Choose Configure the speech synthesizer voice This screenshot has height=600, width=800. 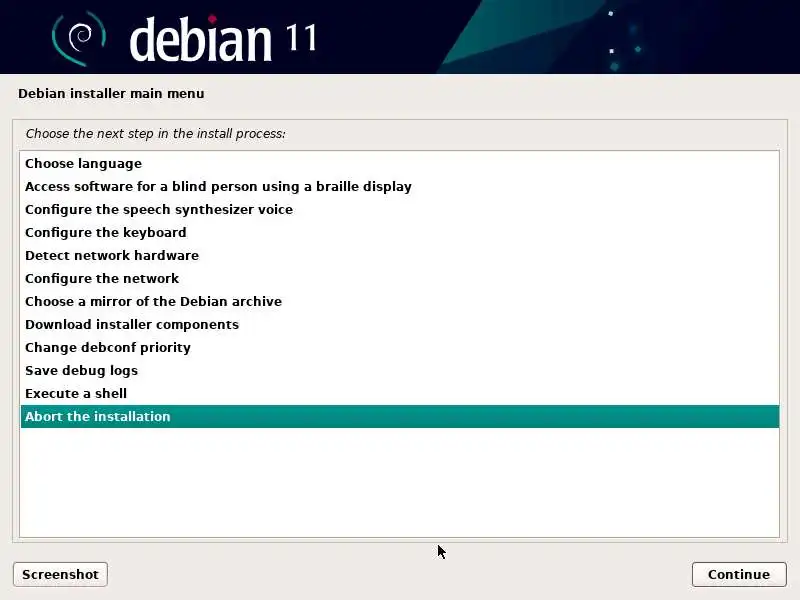[400, 210]
